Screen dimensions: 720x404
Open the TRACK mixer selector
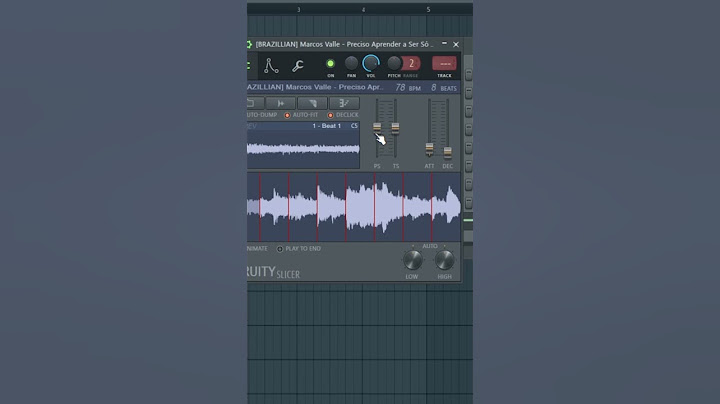(x=444, y=63)
